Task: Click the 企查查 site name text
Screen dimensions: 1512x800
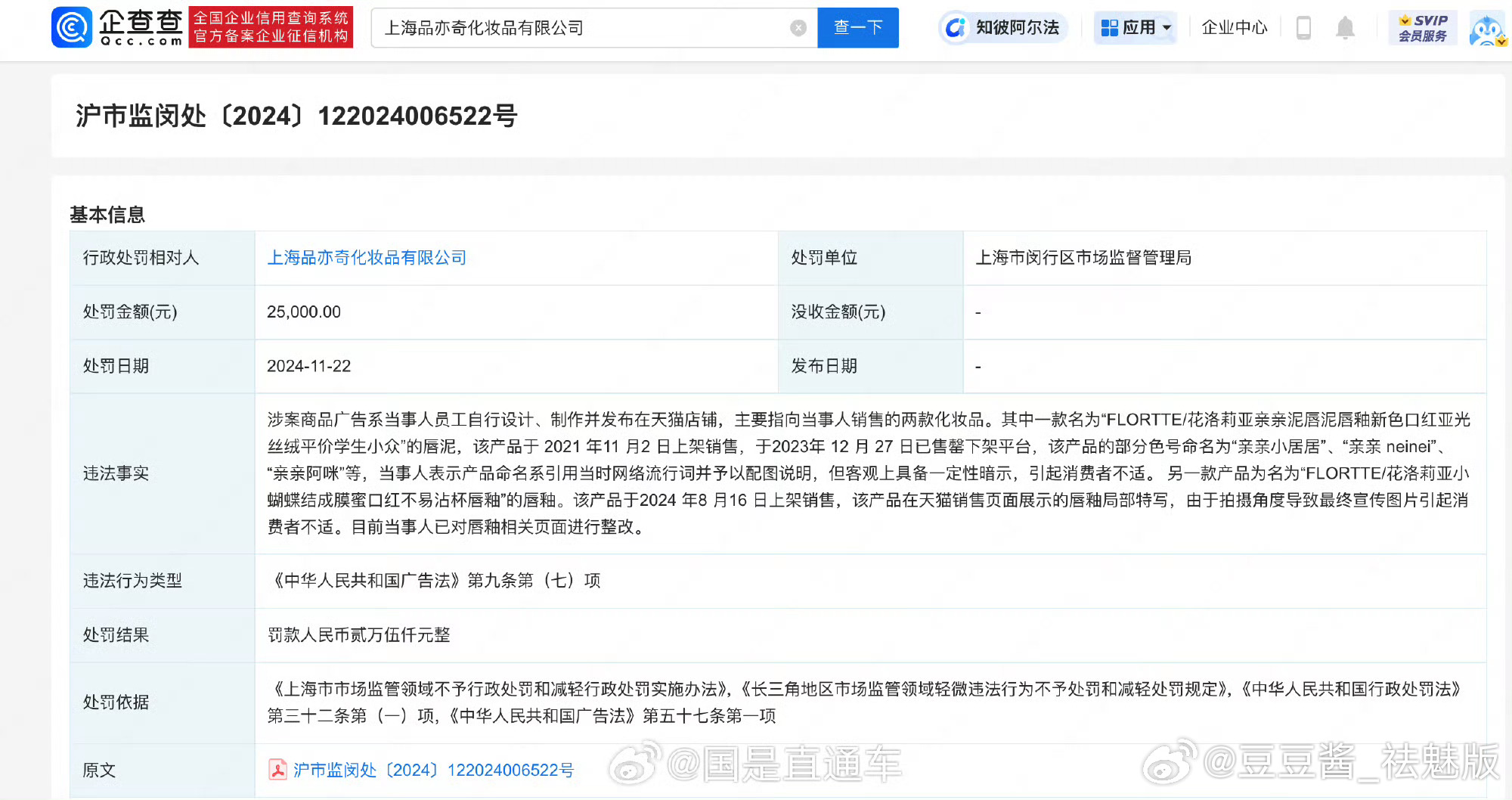Action: click(141, 22)
